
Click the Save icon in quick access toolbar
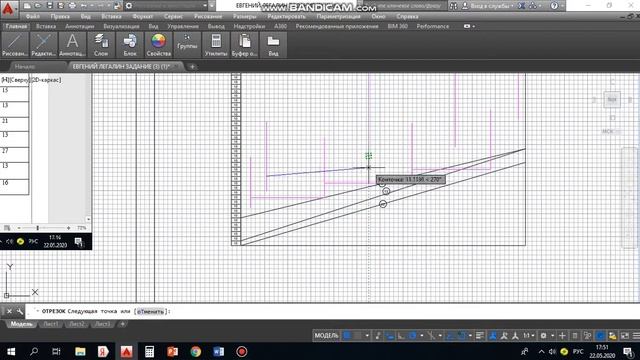tap(49, 6)
